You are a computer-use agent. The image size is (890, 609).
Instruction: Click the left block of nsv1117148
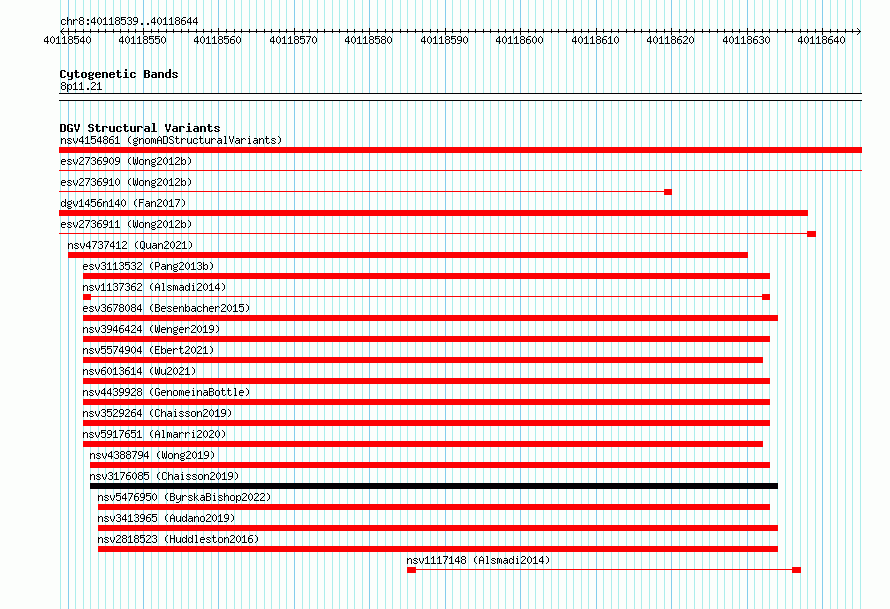pos(412,570)
